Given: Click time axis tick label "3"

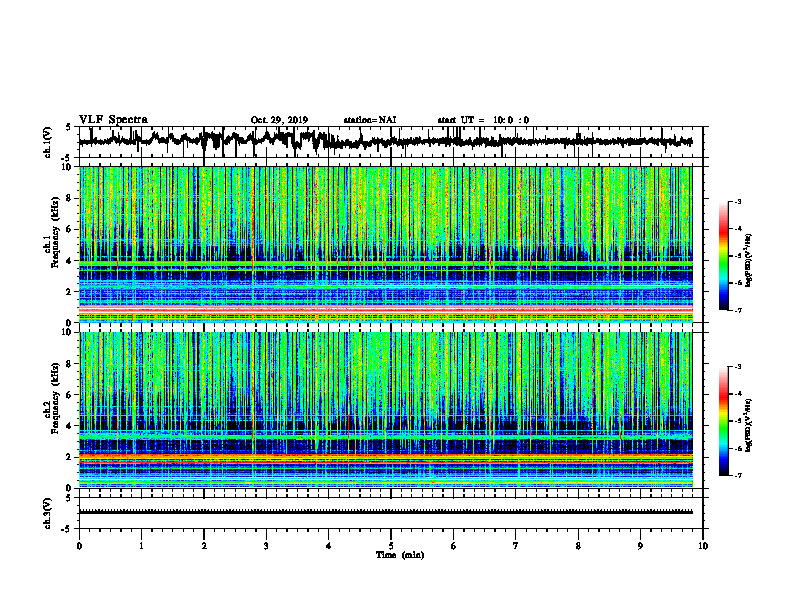Looking at the screenshot, I should pyautogui.click(x=266, y=546).
